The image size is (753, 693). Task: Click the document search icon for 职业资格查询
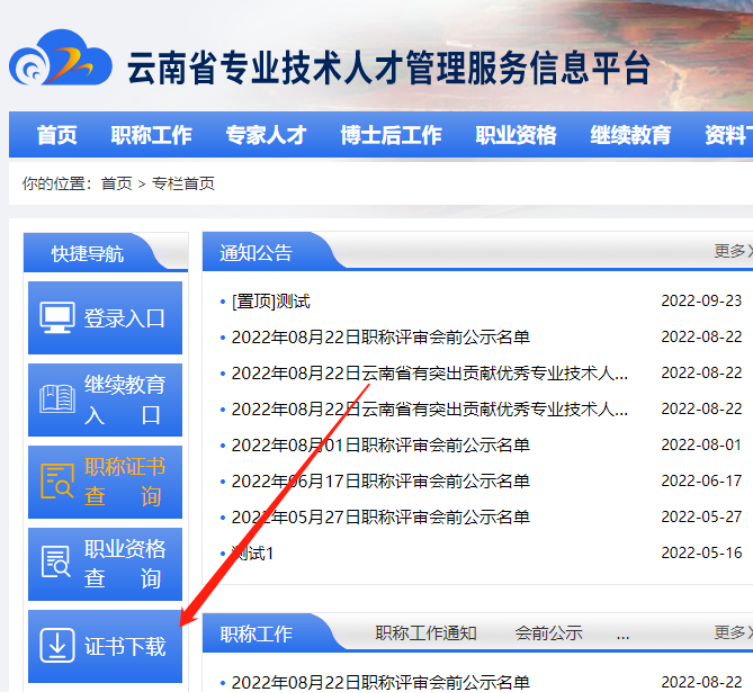[x=57, y=563]
